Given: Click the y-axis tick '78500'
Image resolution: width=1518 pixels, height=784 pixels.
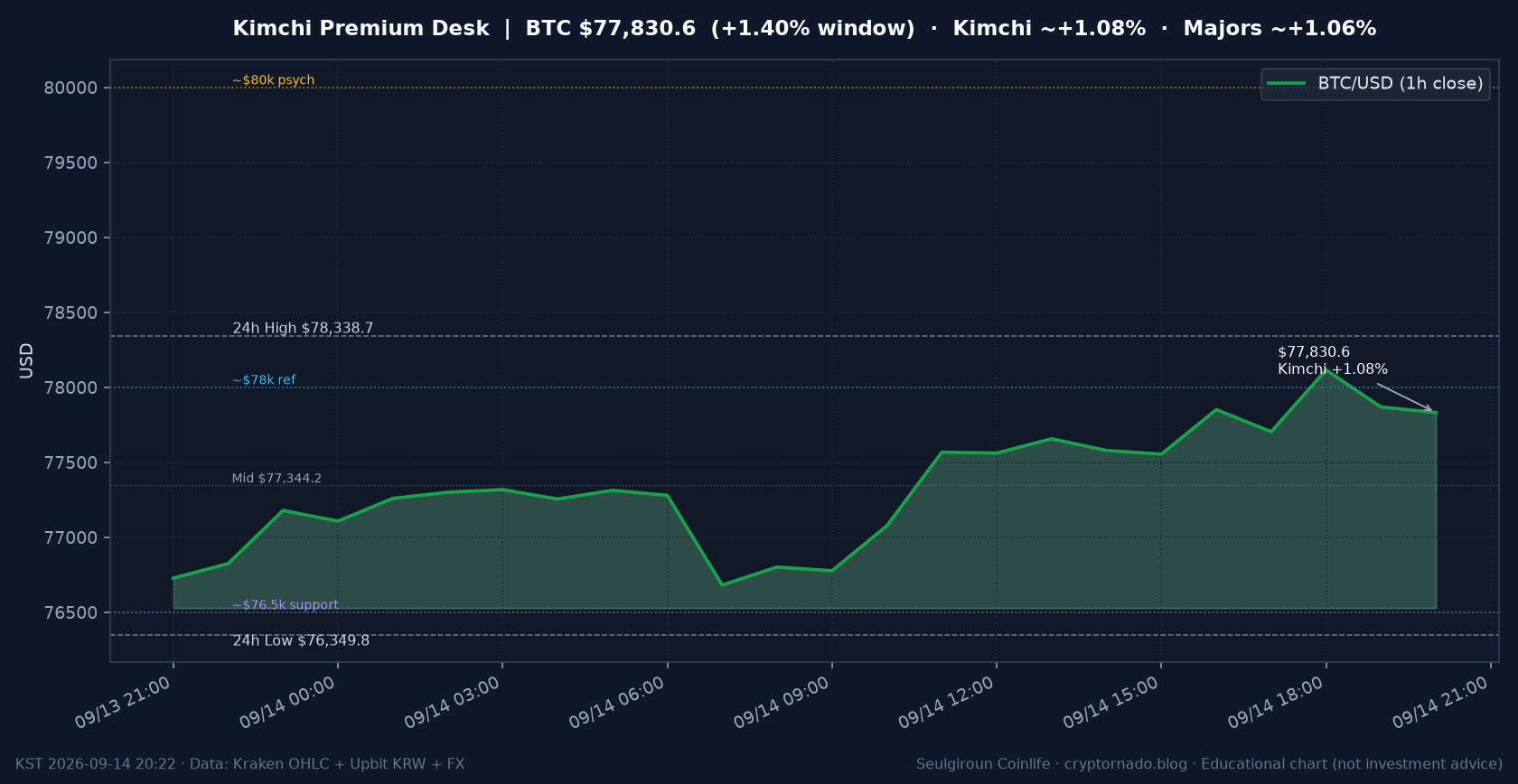Looking at the screenshot, I should point(70,313).
